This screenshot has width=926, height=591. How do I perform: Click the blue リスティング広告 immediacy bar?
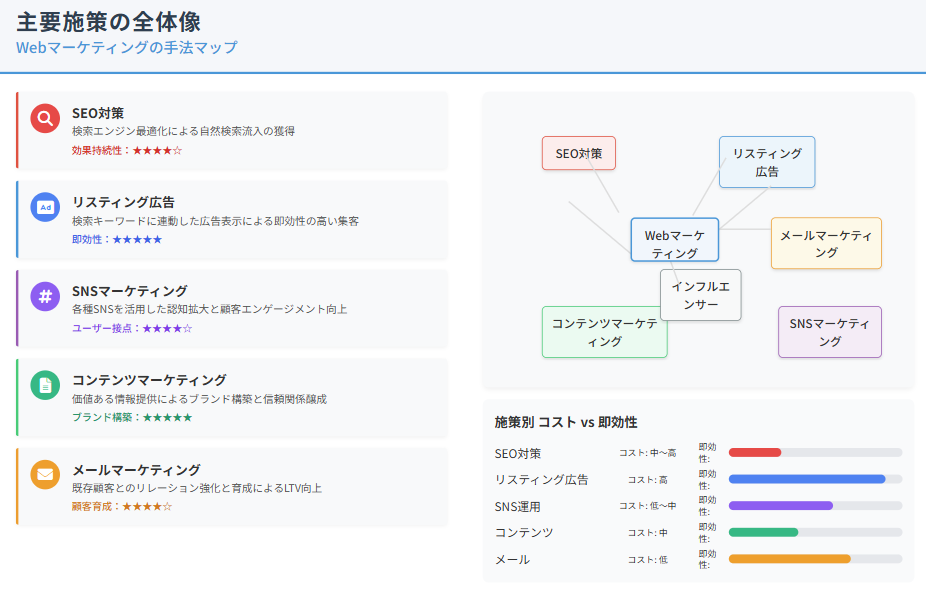(x=807, y=479)
